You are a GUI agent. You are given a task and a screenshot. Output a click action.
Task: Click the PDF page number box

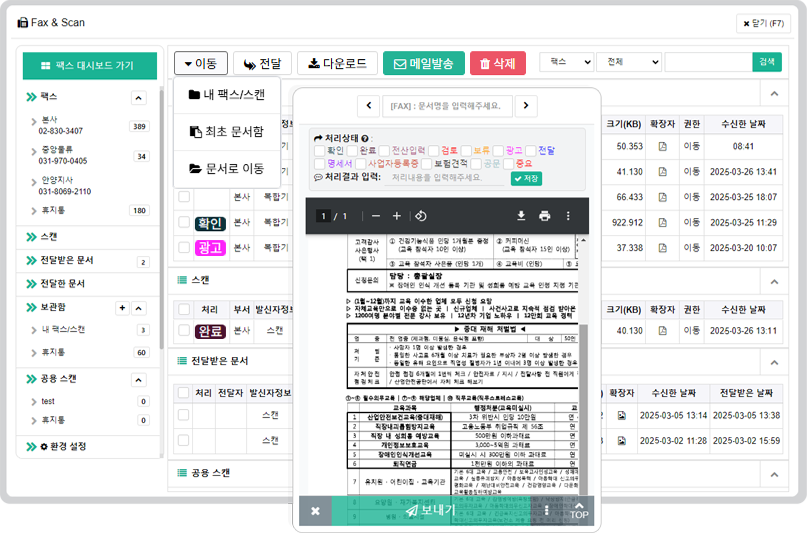pos(323,216)
